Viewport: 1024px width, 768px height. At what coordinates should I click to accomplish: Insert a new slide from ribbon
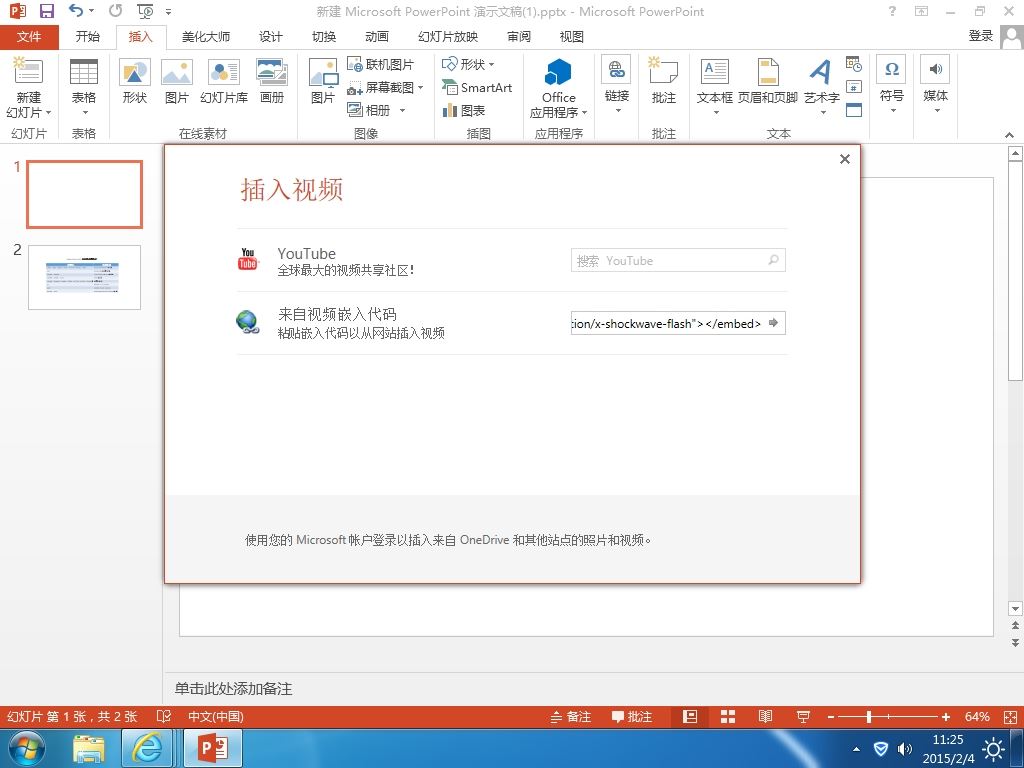[28, 87]
